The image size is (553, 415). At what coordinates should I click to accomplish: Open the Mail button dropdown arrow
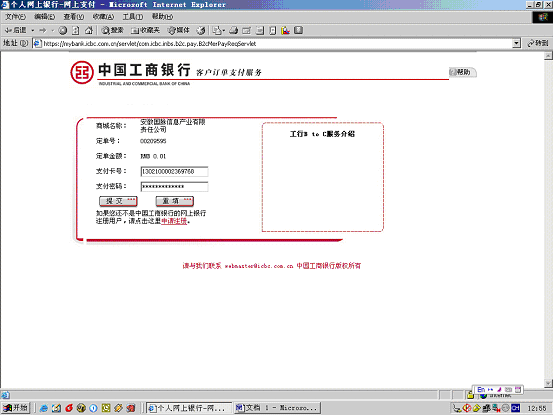point(224,30)
